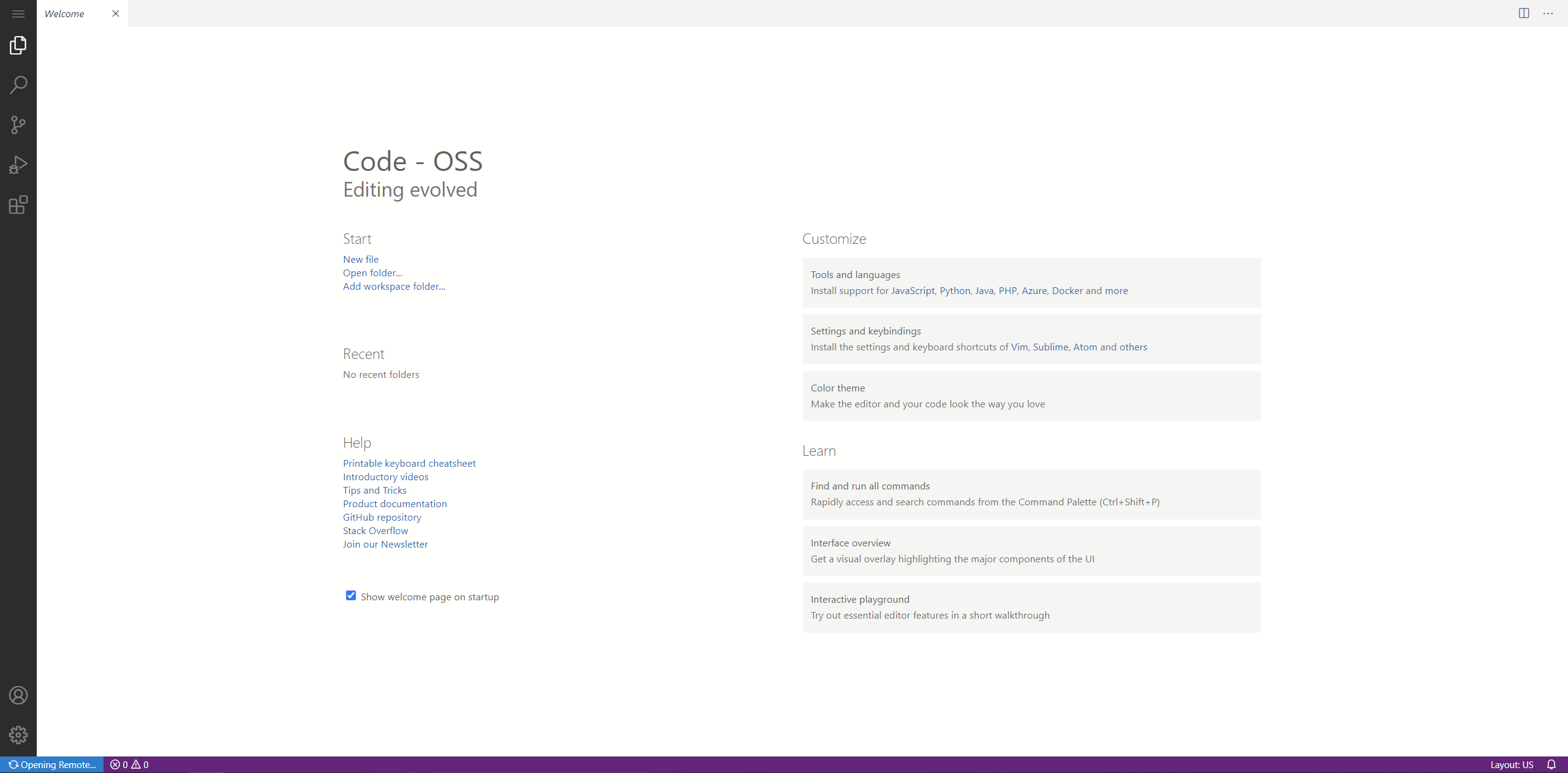Open the GitHub repository link

click(382, 517)
